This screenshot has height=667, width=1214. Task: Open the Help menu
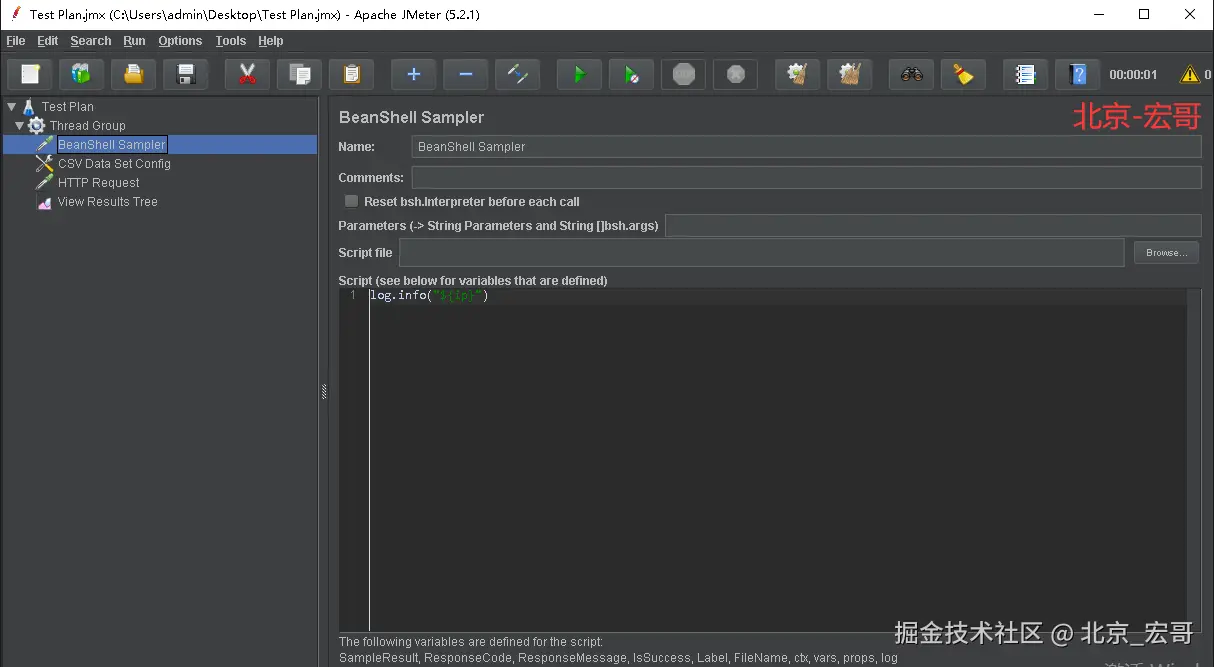pos(271,41)
